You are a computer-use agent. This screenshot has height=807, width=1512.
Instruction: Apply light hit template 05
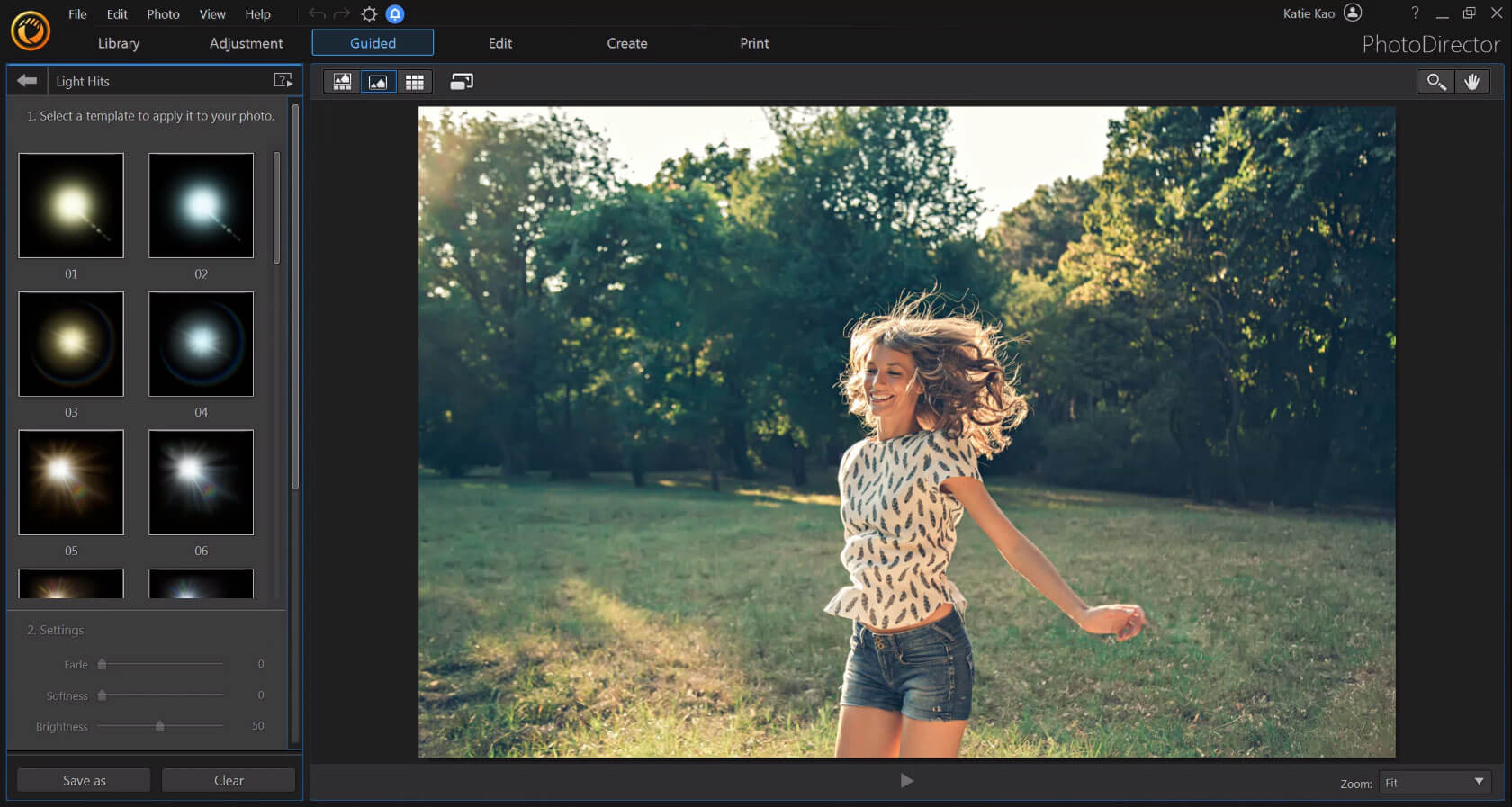tap(71, 482)
